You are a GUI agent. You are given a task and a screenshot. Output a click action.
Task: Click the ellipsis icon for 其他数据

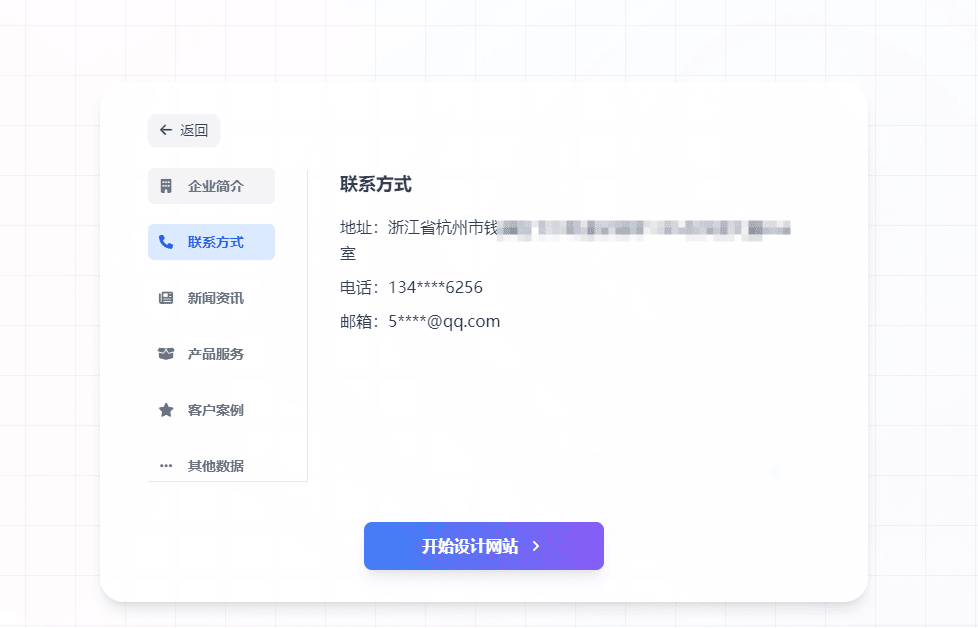[166, 466]
